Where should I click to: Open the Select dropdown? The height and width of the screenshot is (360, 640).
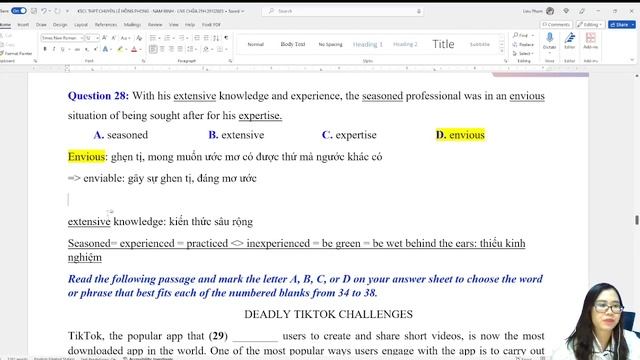tap(523, 53)
